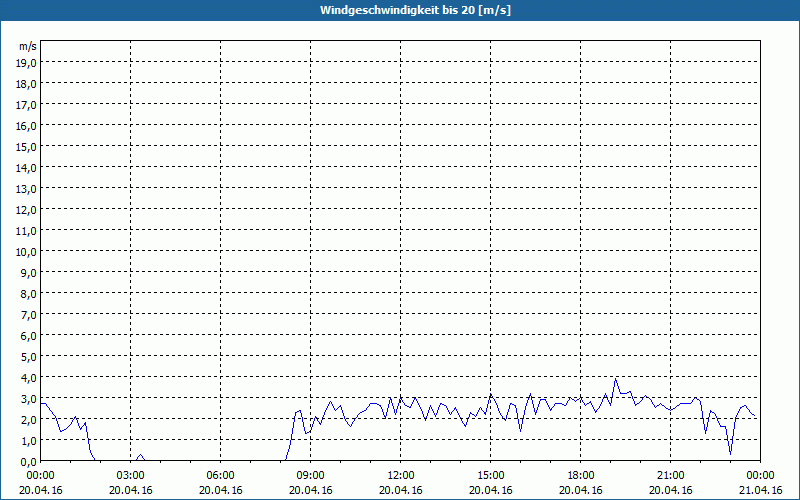Click the small wind blip after 03:00
This screenshot has width=800, height=500.
[x=140, y=455]
